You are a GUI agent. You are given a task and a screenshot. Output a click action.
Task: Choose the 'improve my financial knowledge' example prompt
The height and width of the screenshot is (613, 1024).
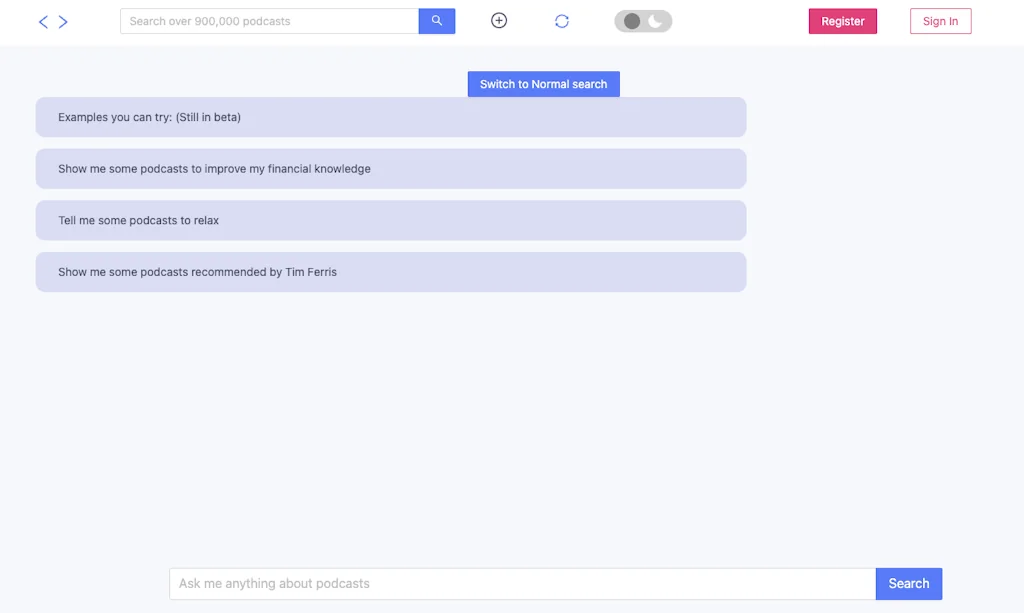(x=390, y=168)
